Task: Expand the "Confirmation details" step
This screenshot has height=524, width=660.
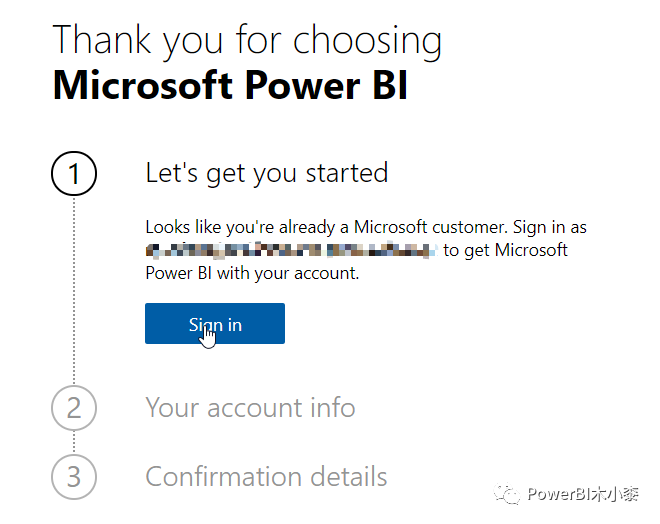Action: [266, 476]
